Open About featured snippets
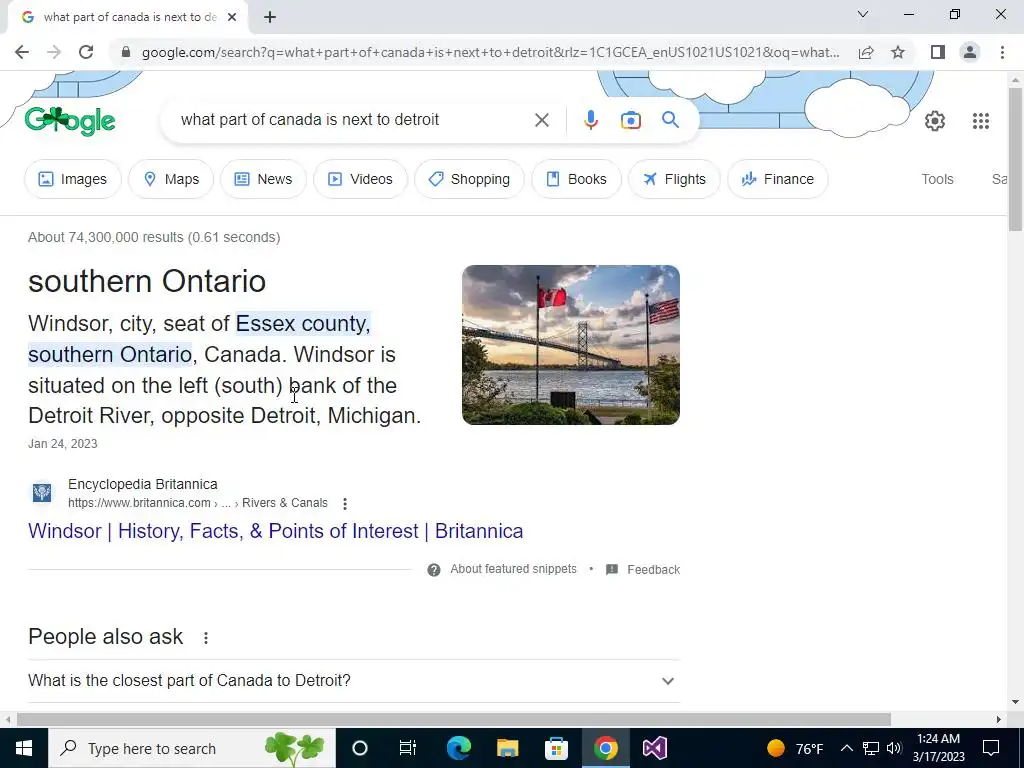1024x768 pixels. [x=513, y=569]
